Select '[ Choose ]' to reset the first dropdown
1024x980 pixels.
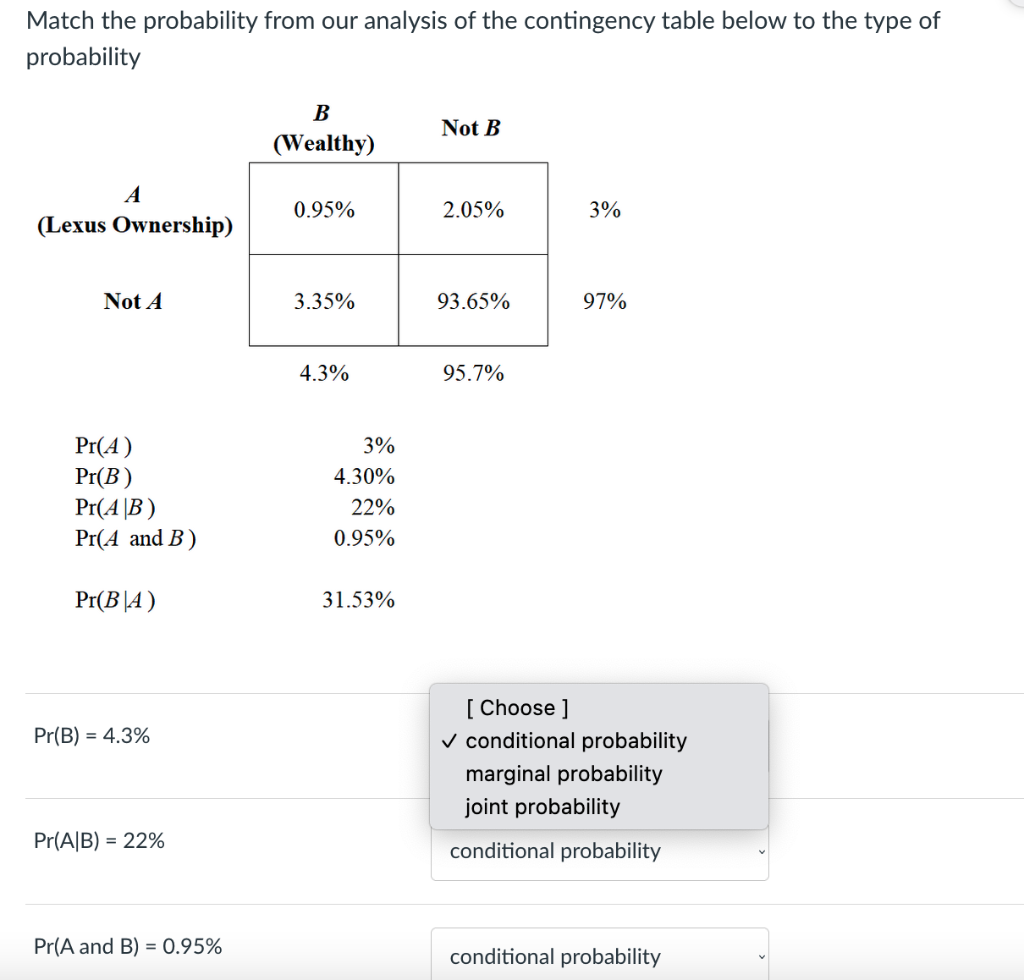tap(517, 707)
